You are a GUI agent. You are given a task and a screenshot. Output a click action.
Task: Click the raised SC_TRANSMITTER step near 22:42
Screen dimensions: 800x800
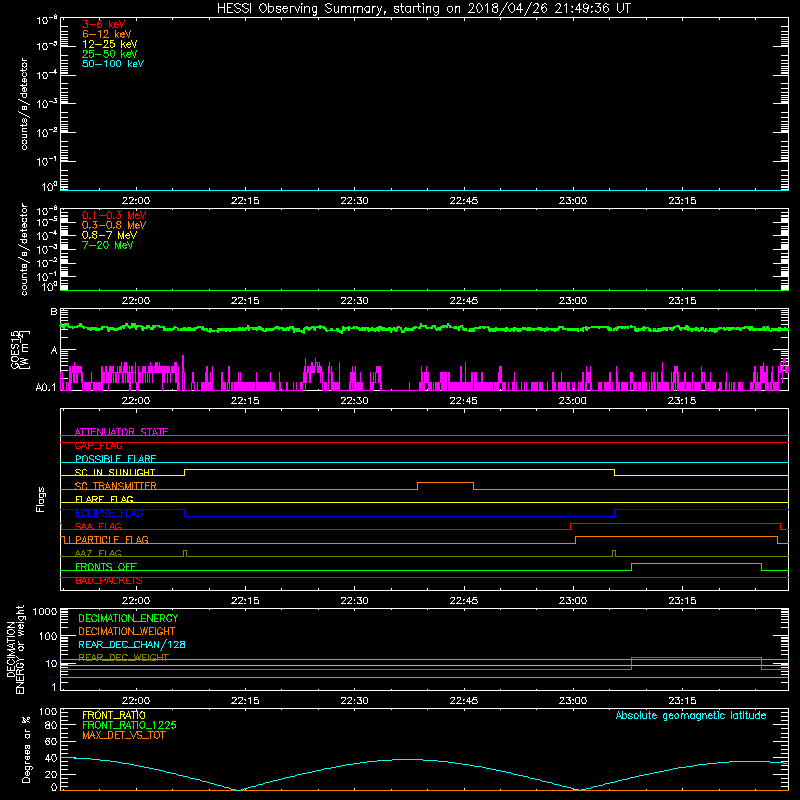point(445,483)
